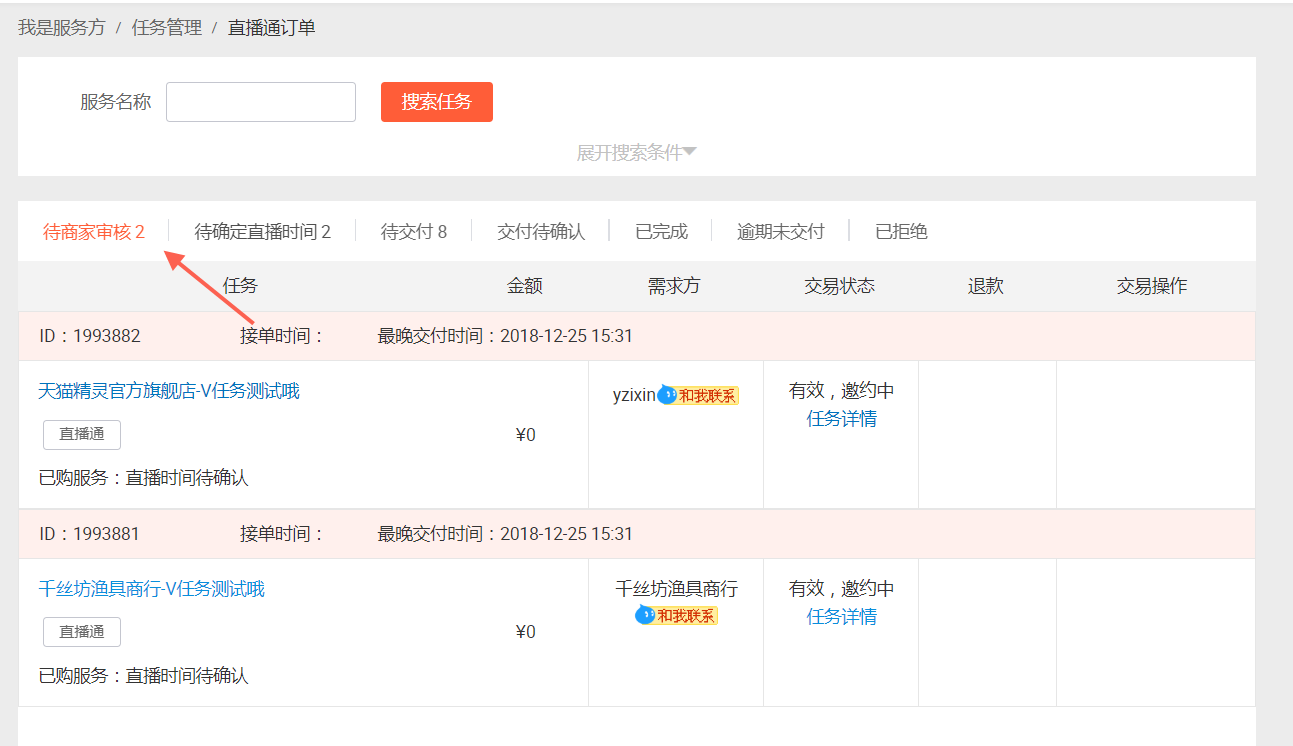Open 千丝坊渔具商行-V任务测试哦 task link
This screenshot has width=1293, height=746.
151,589
